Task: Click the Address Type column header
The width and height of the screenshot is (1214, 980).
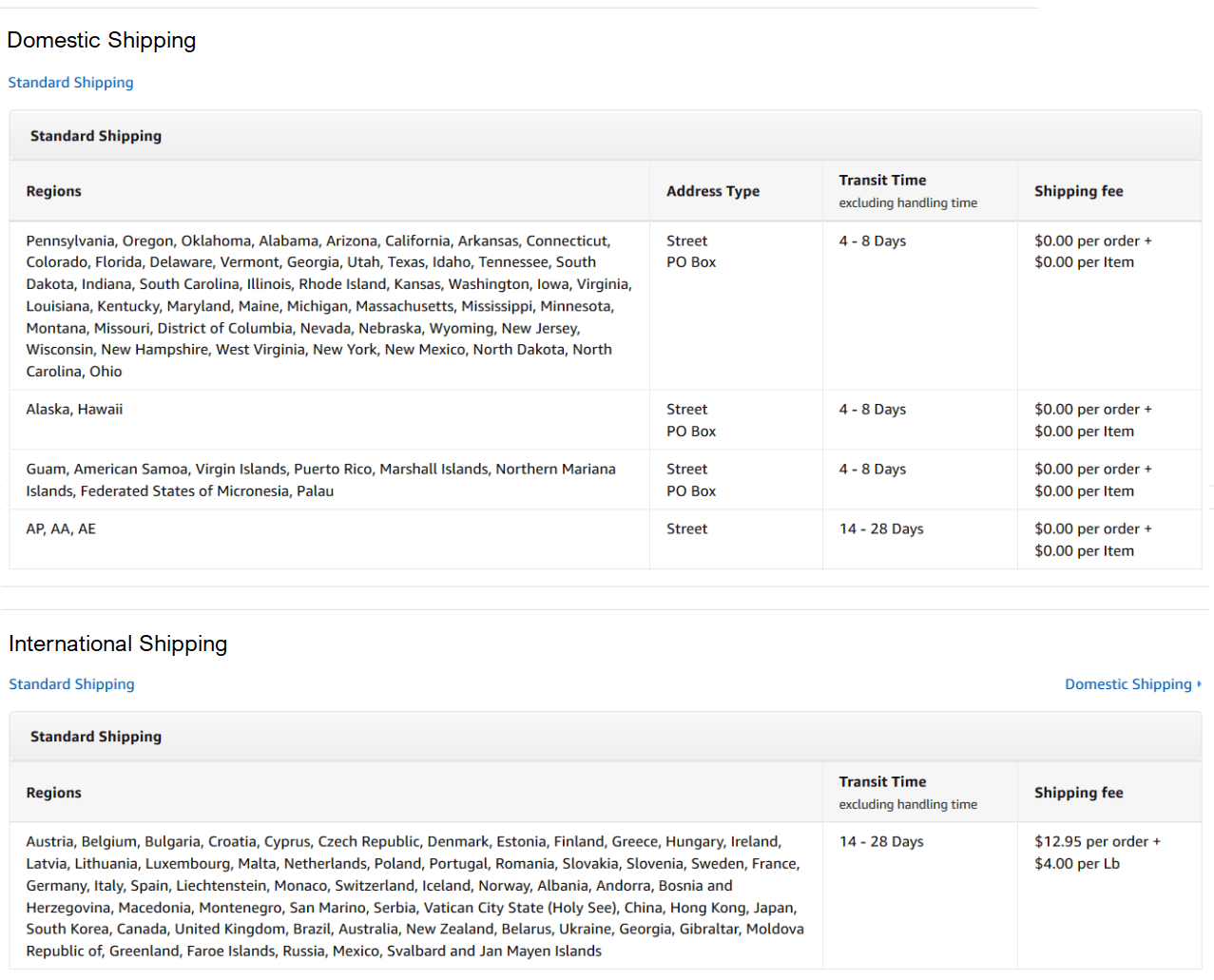Action: tap(713, 190)
